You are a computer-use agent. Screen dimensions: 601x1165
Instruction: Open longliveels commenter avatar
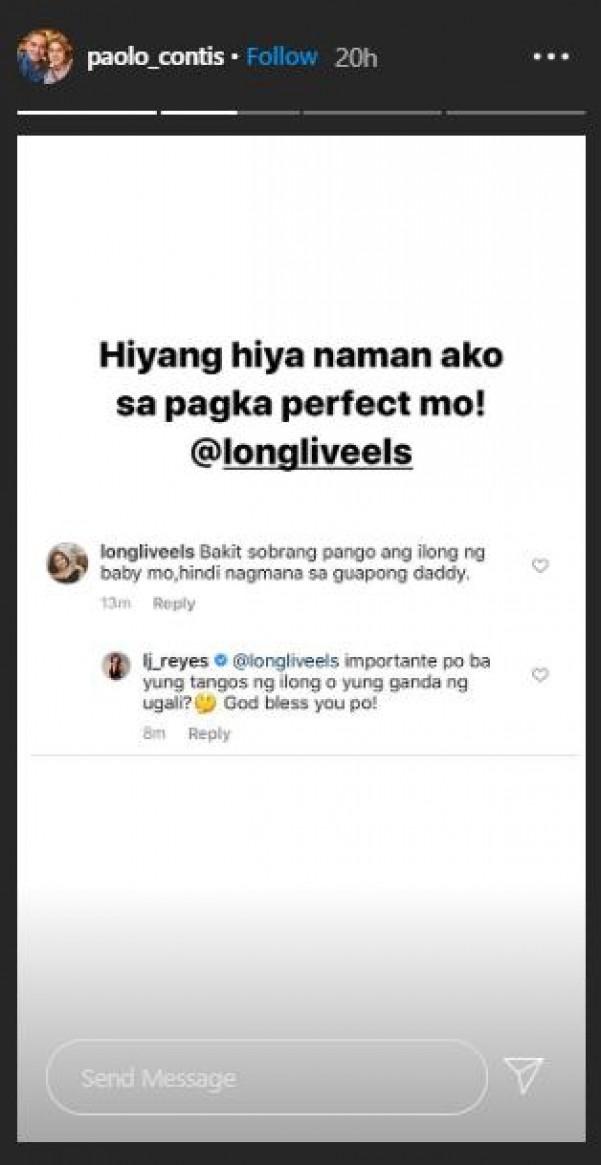pyautogui.click(x=67, y=563)
